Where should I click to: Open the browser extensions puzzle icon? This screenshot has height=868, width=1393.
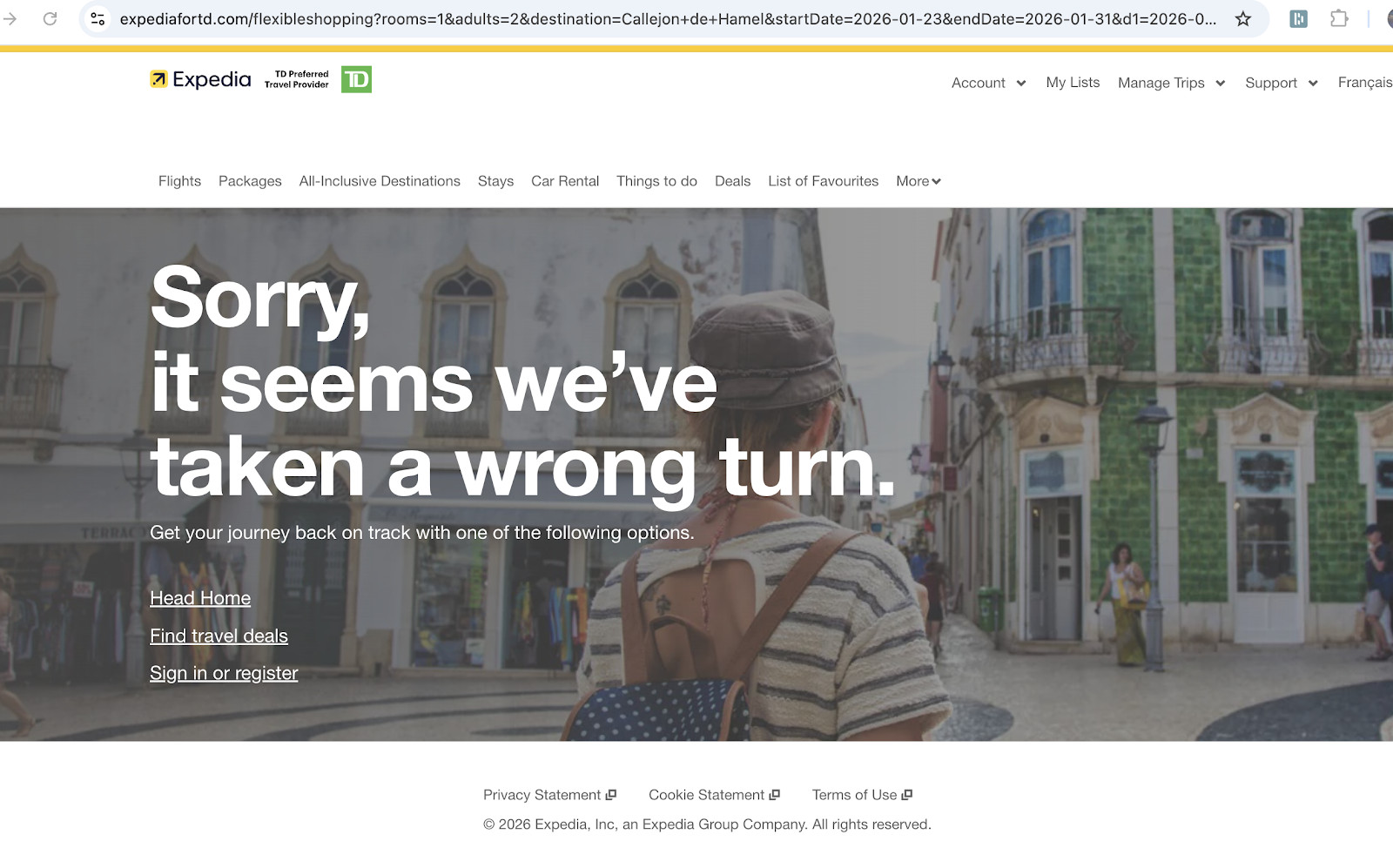pos(1339,18)
